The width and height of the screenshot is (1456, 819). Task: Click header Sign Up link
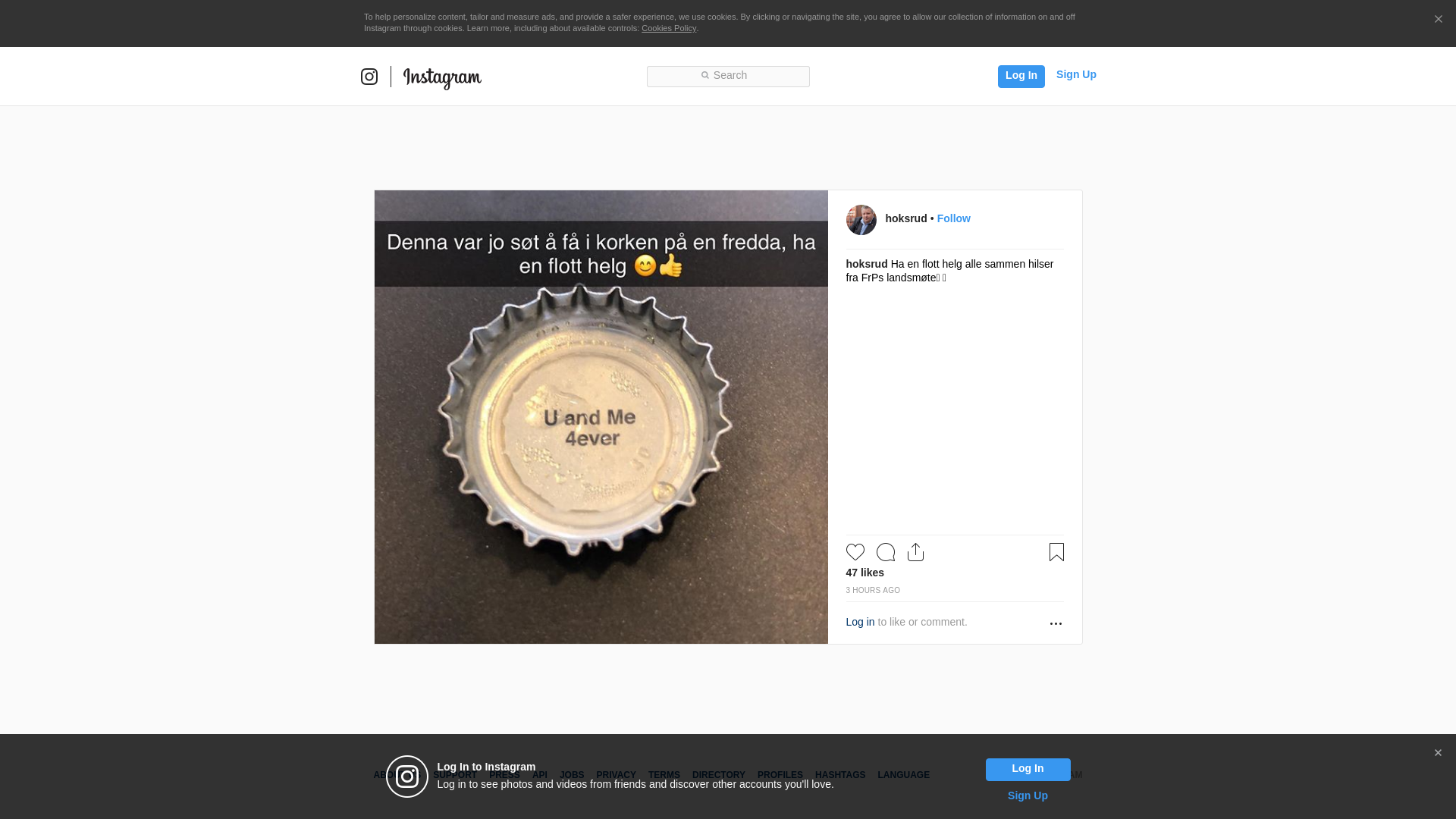coord(1076,74)
